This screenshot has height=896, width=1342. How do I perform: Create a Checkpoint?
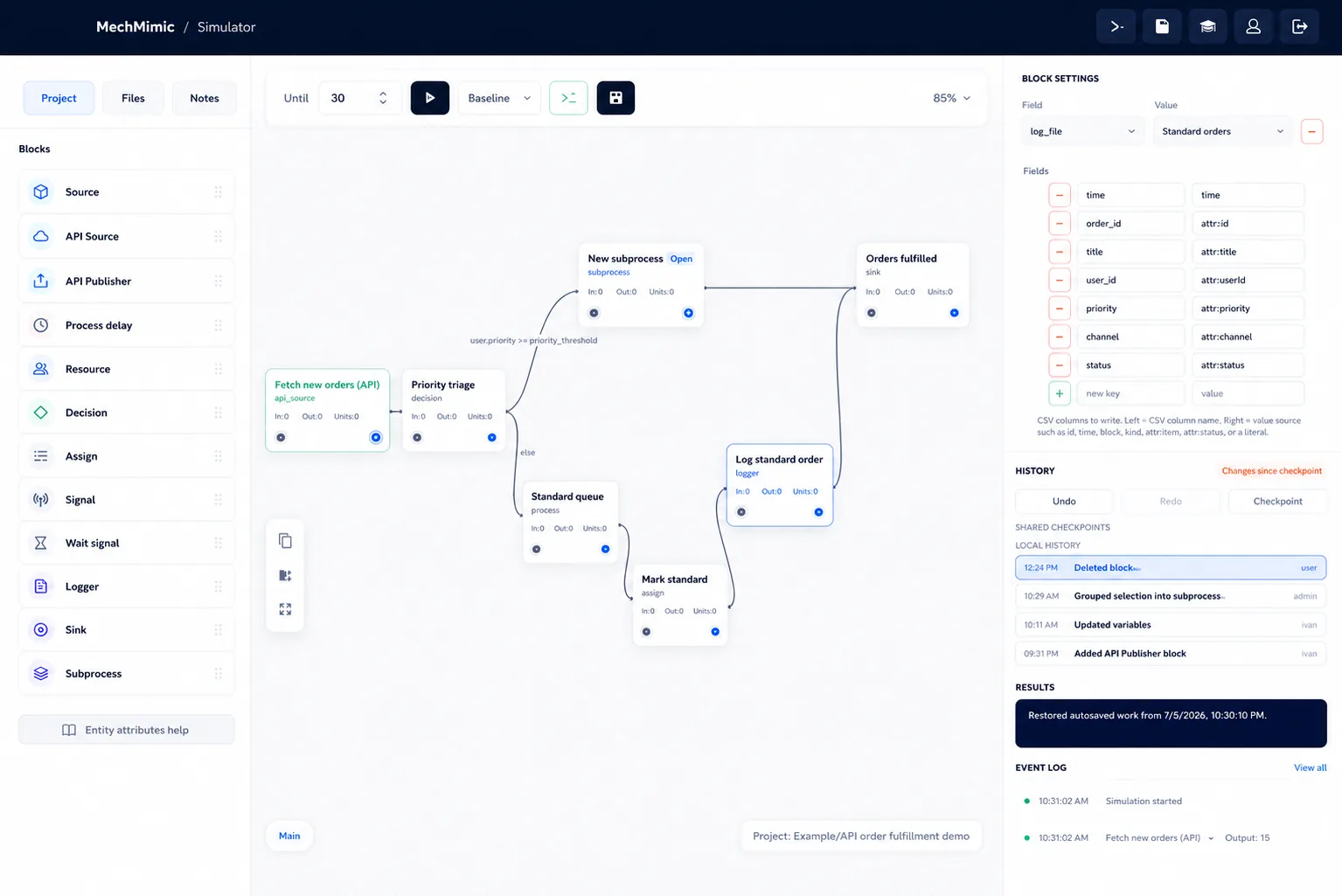1277,501
